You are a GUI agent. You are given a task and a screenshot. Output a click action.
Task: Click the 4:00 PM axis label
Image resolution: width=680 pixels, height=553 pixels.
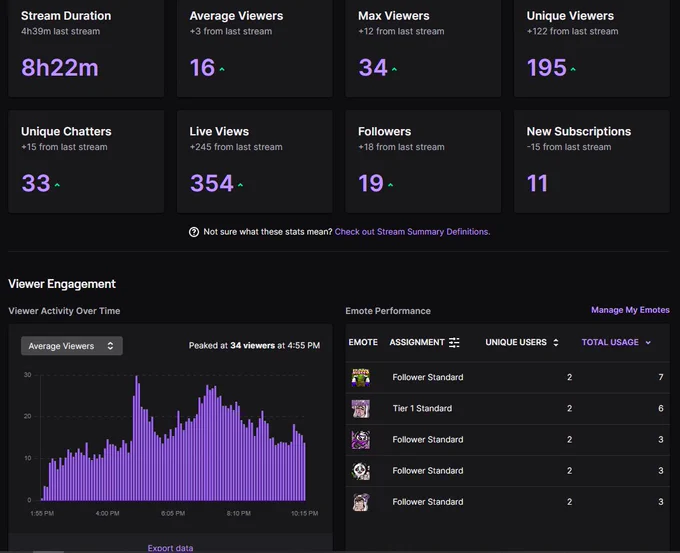(x=108, y=514)
